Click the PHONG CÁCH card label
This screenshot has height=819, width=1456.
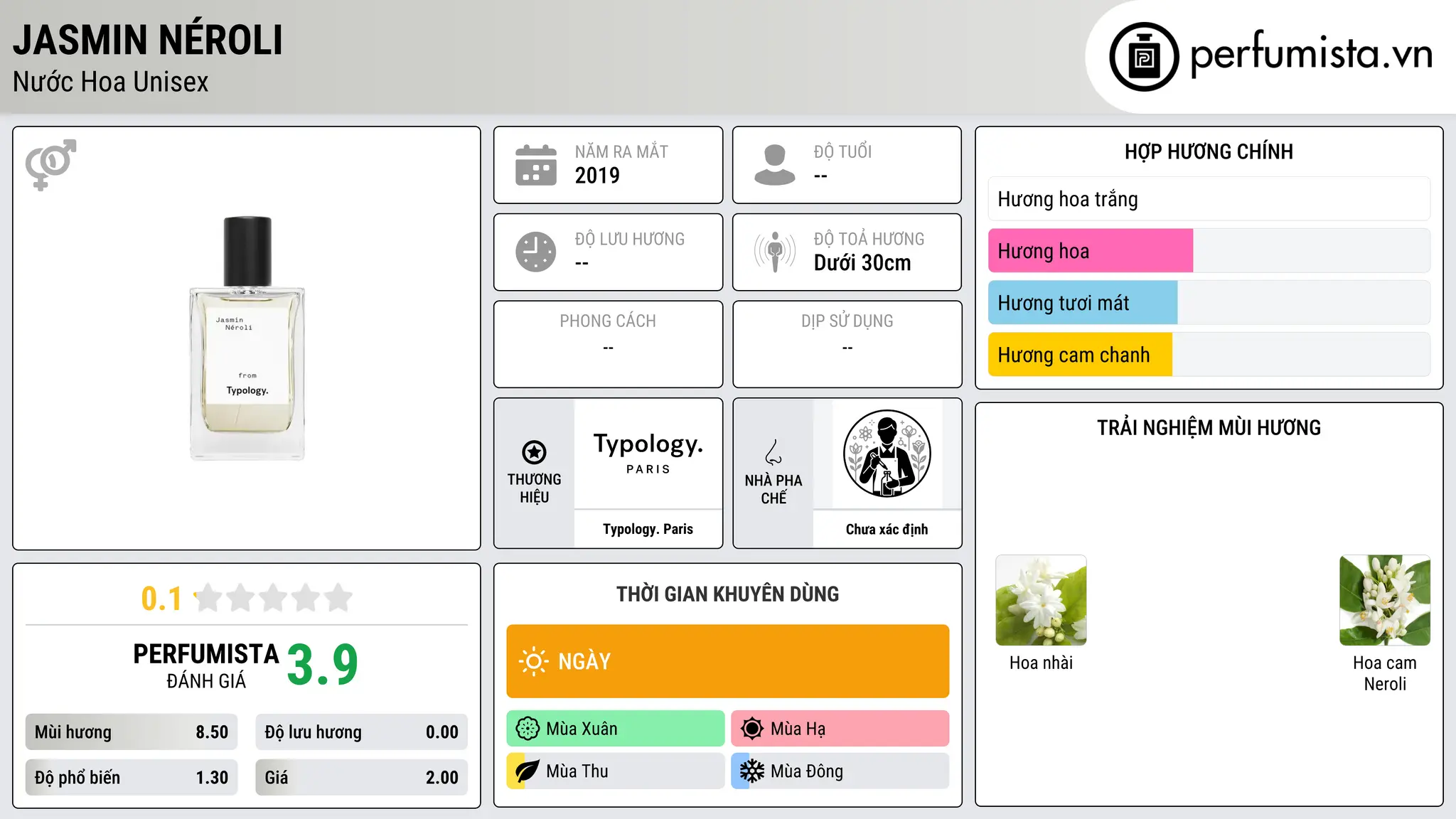click(x=608, y=321)
